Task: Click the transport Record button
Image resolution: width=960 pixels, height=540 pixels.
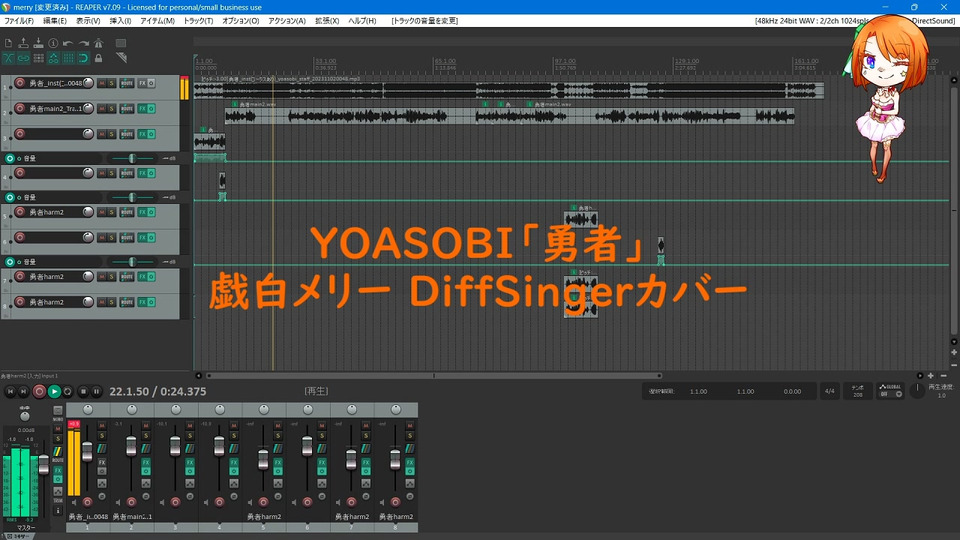Action: (39, 391)
